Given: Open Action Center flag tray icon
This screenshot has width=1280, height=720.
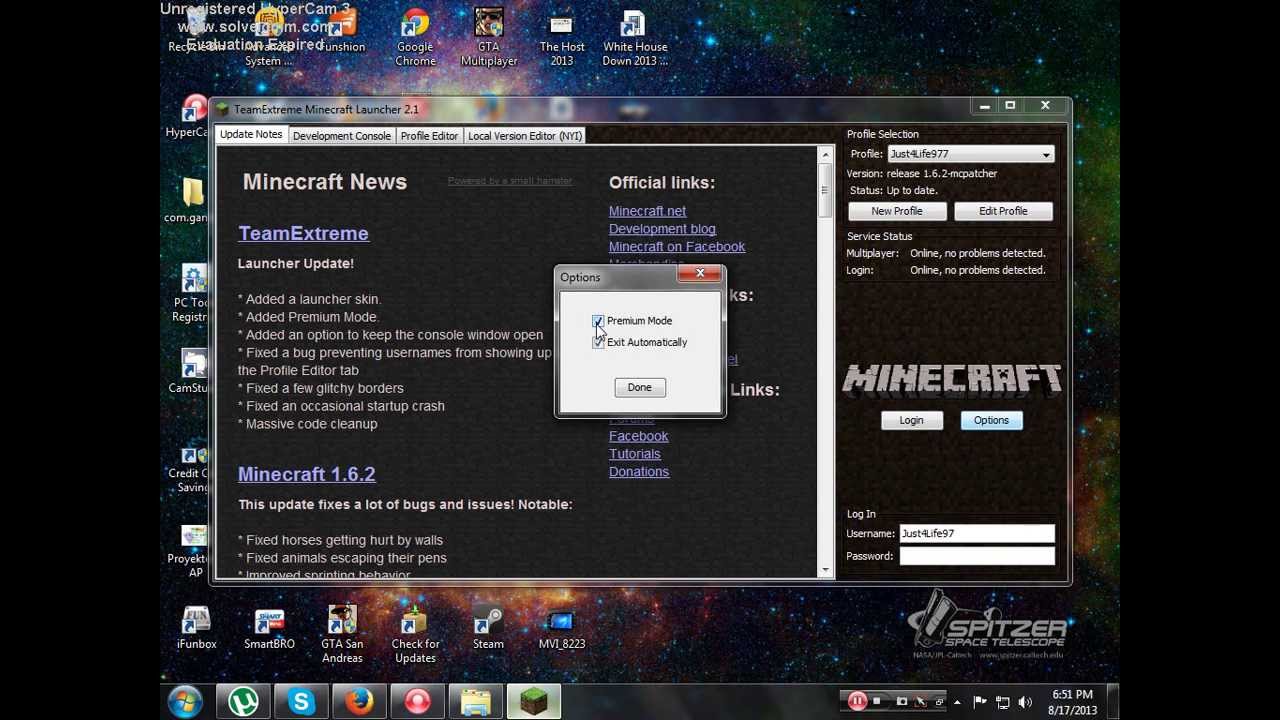Looking at the screenshot, I should pyautogui.click(x=980, y=702).
